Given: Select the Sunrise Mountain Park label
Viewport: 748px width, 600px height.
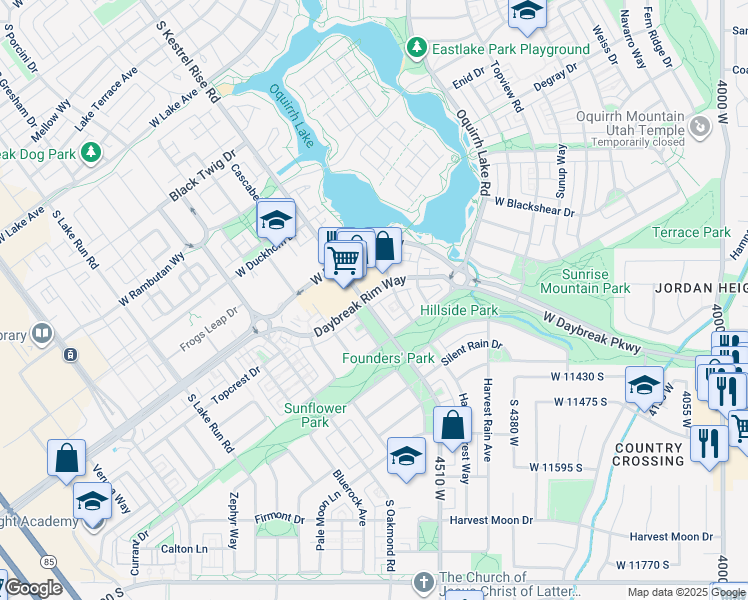Looking at the screenshot, I should 585,281.
